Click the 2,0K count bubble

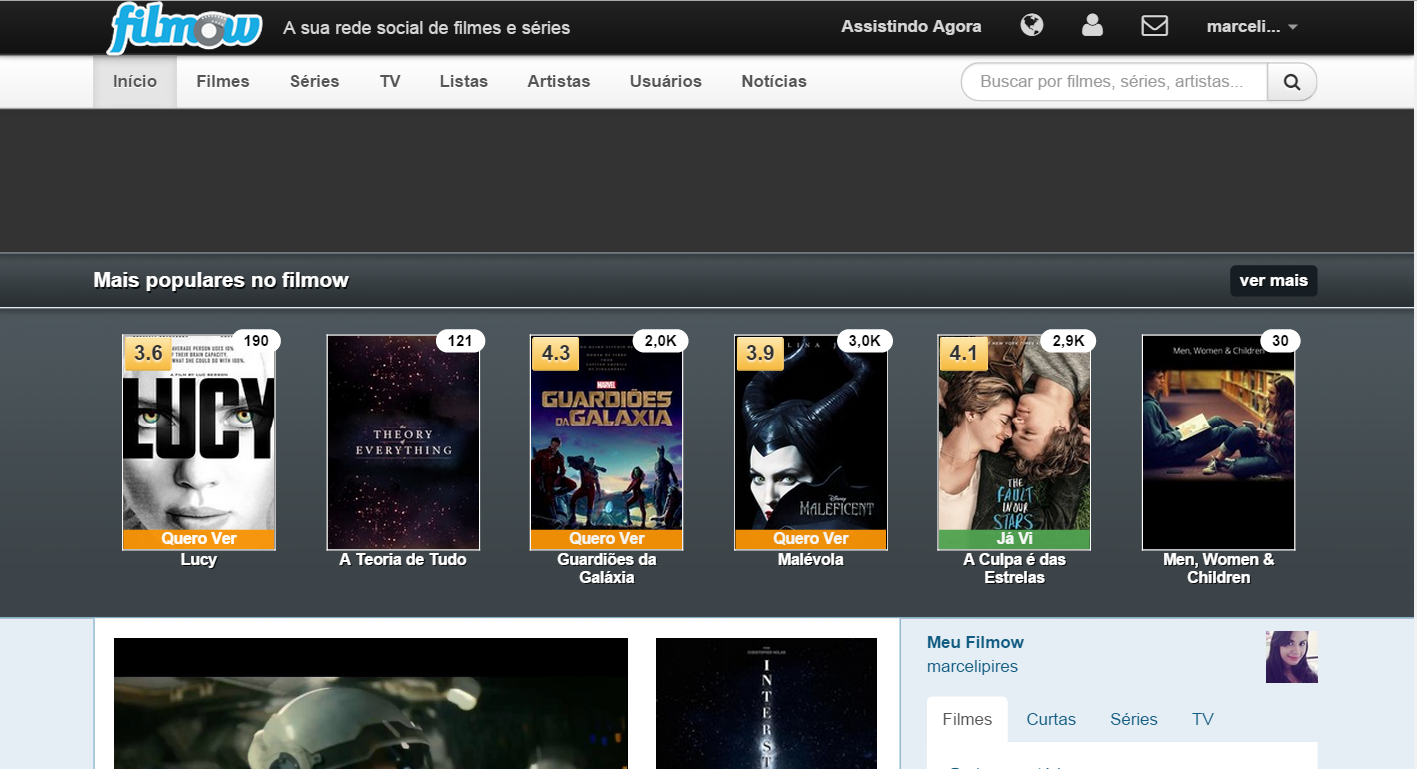tap(660, 341)
